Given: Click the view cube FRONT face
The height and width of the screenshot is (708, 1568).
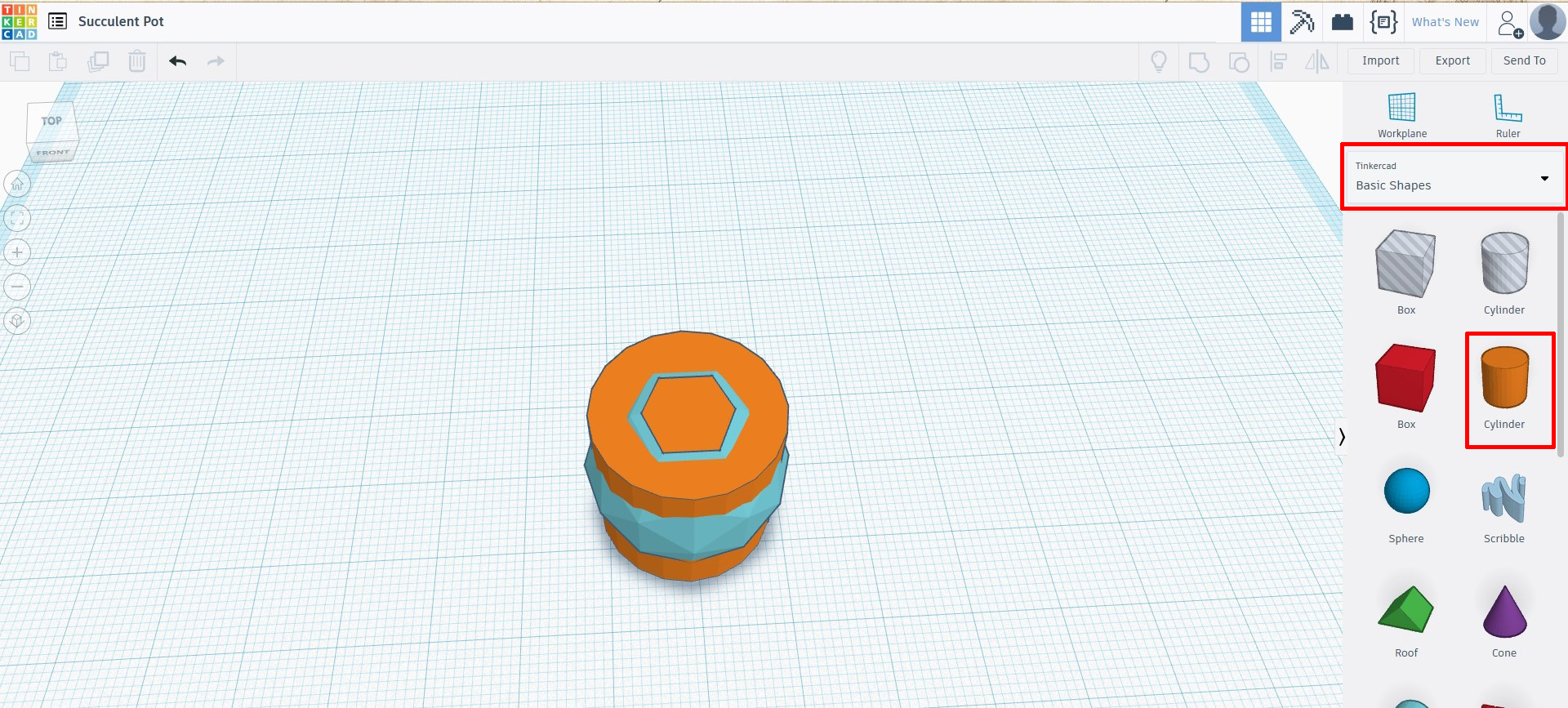Looking at the screenshot, I should [x=53, y=153].
